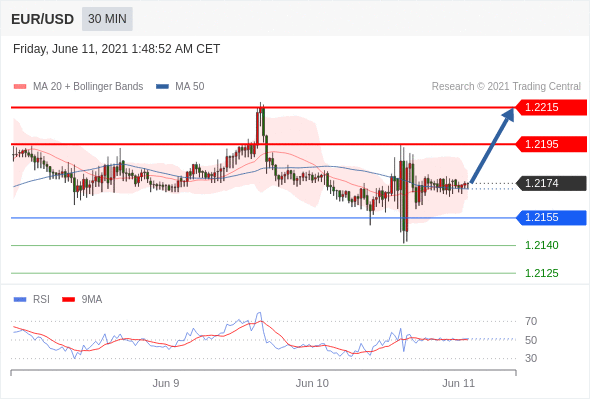Click the date and time text line
The height and width of the screenshot is (400, 590).
click(116, 49)
